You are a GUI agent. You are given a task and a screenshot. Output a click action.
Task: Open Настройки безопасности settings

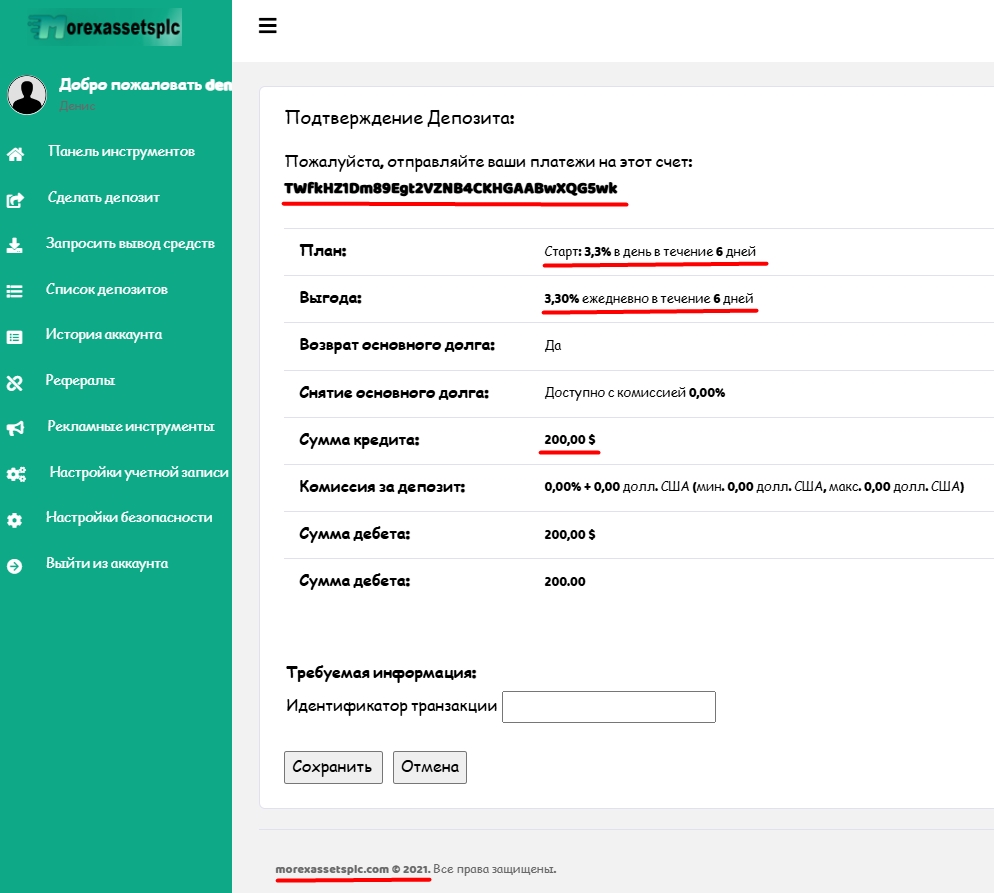point(129,517)
